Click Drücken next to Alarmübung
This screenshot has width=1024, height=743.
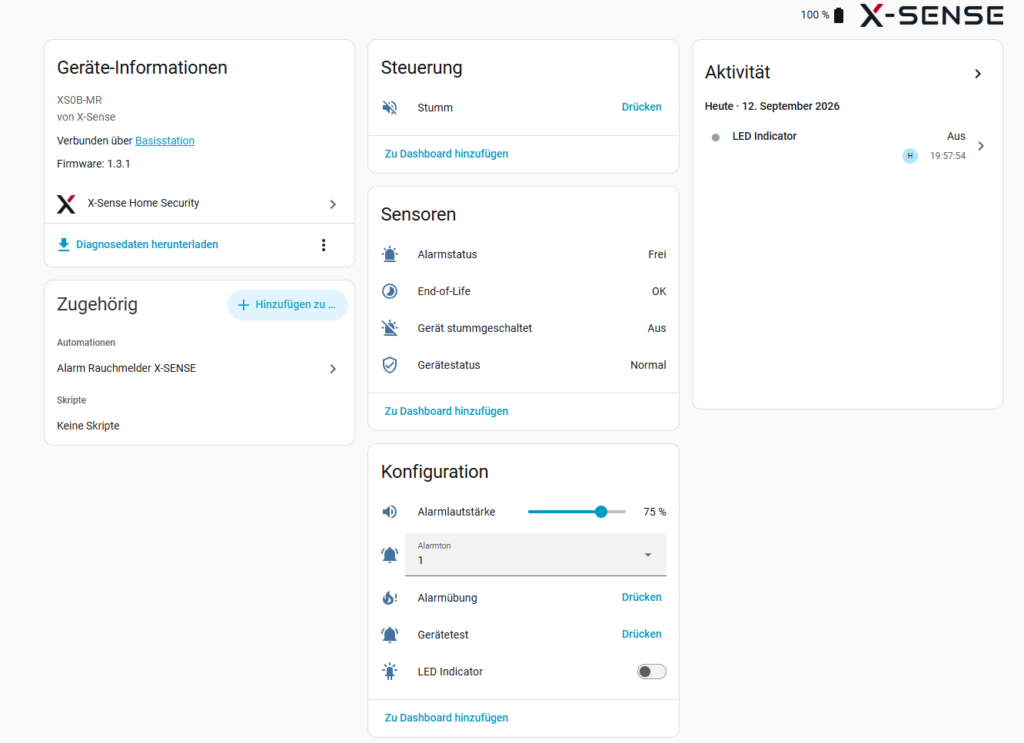(x=641, y=597)
